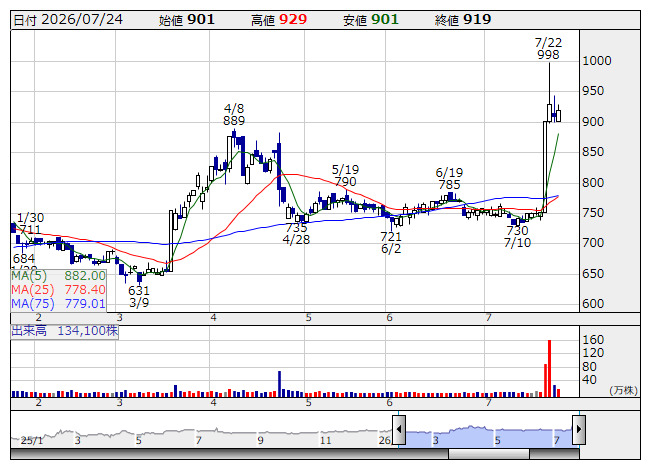Click the 730 7/10 low label
The width and height of the screenshot is (653, 470).
(517, 236)
